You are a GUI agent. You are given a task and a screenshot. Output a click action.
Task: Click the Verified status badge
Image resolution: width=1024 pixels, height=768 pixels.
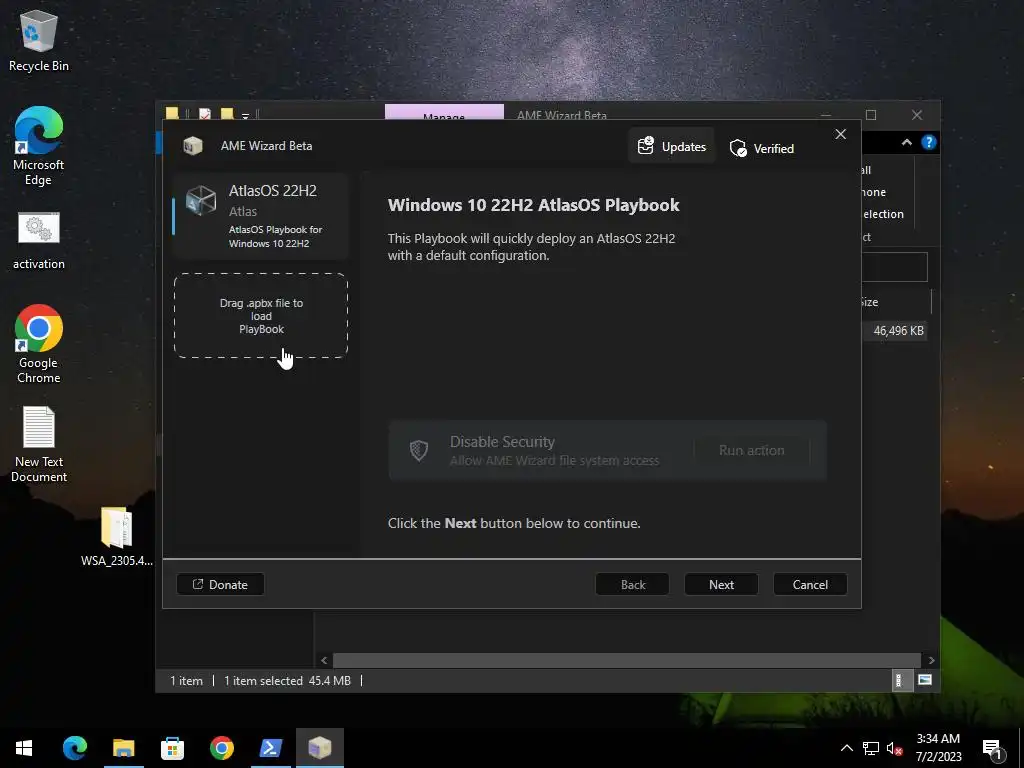tap(761, 148)
